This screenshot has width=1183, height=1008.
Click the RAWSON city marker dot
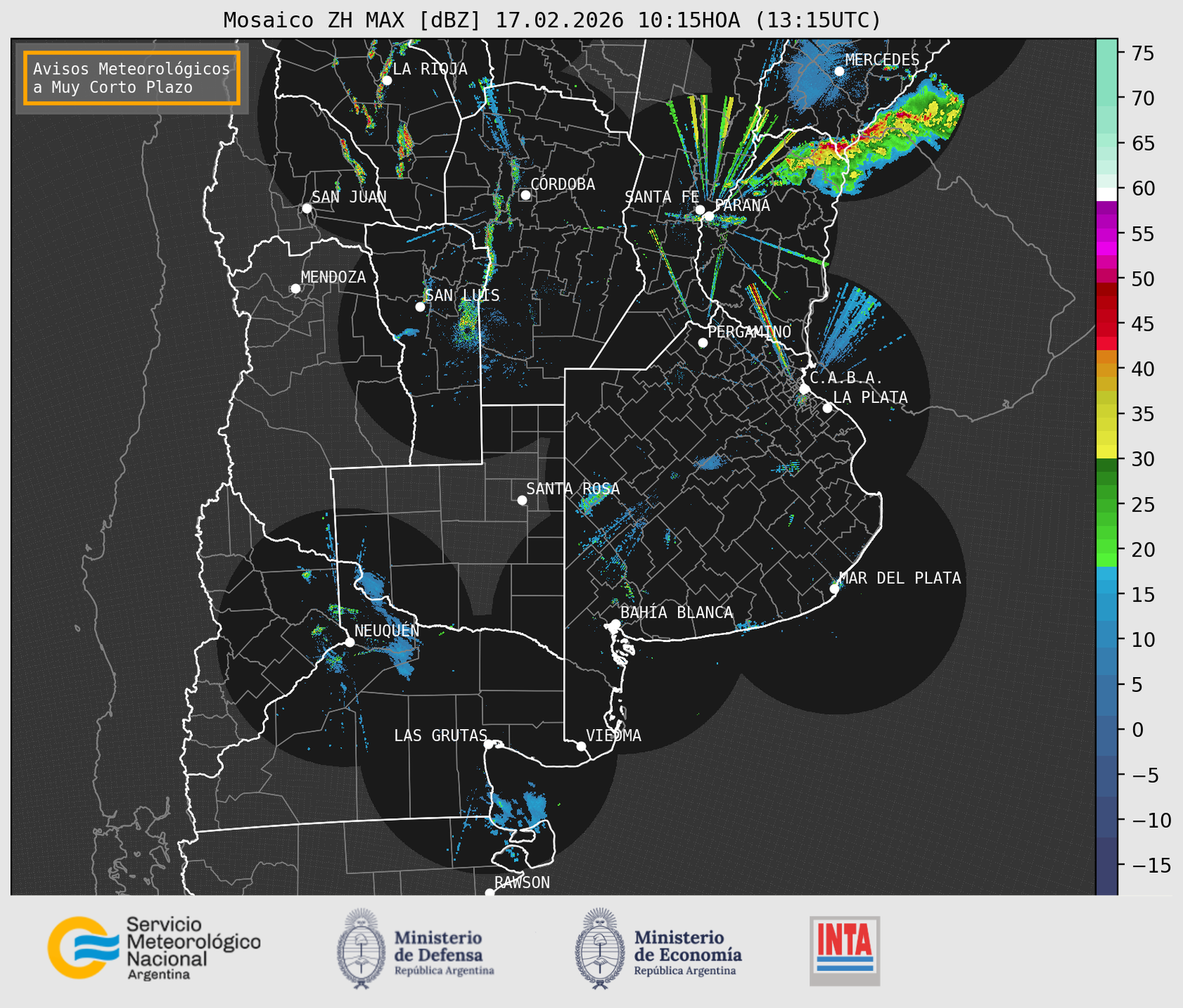[x=489, y=893]
